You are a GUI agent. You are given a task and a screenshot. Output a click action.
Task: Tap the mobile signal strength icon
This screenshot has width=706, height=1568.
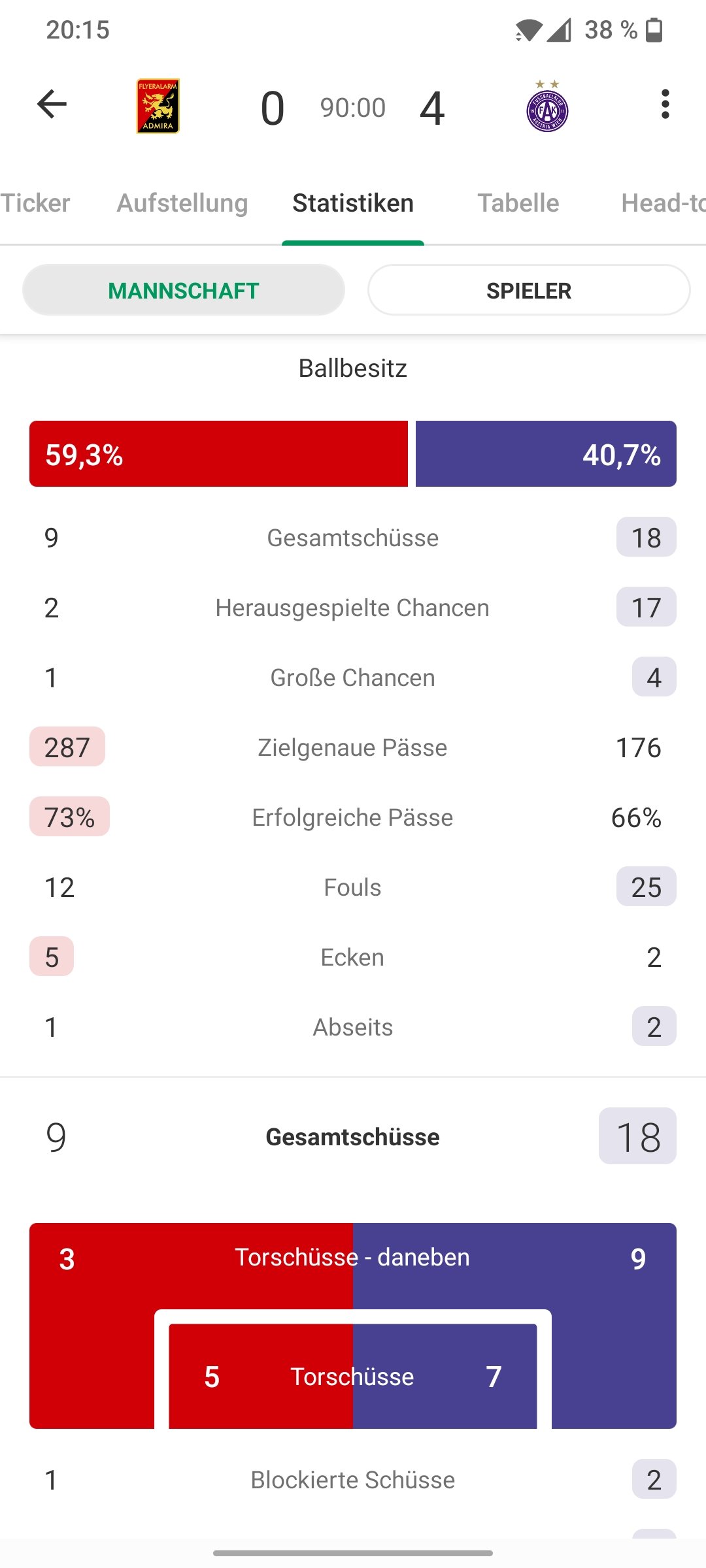click(560, 30)
